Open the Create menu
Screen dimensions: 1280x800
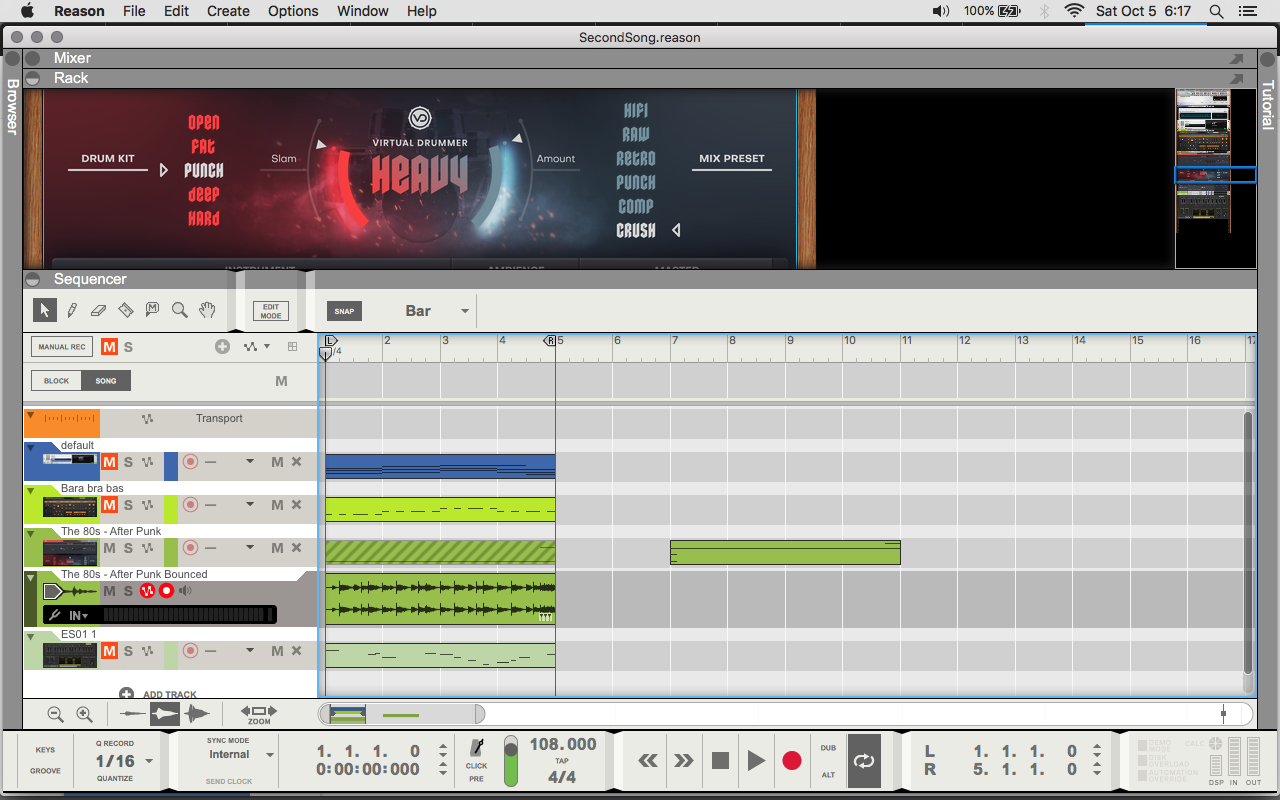[x=228, y=11]
